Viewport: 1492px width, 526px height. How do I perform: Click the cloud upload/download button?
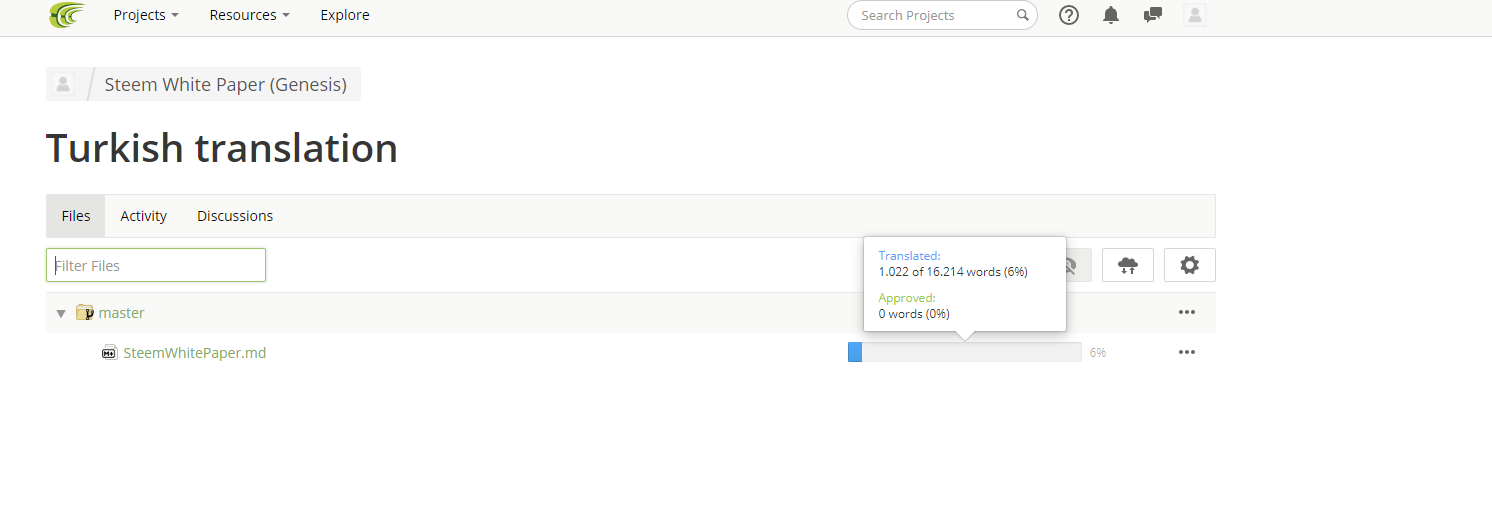point(1128,265)
